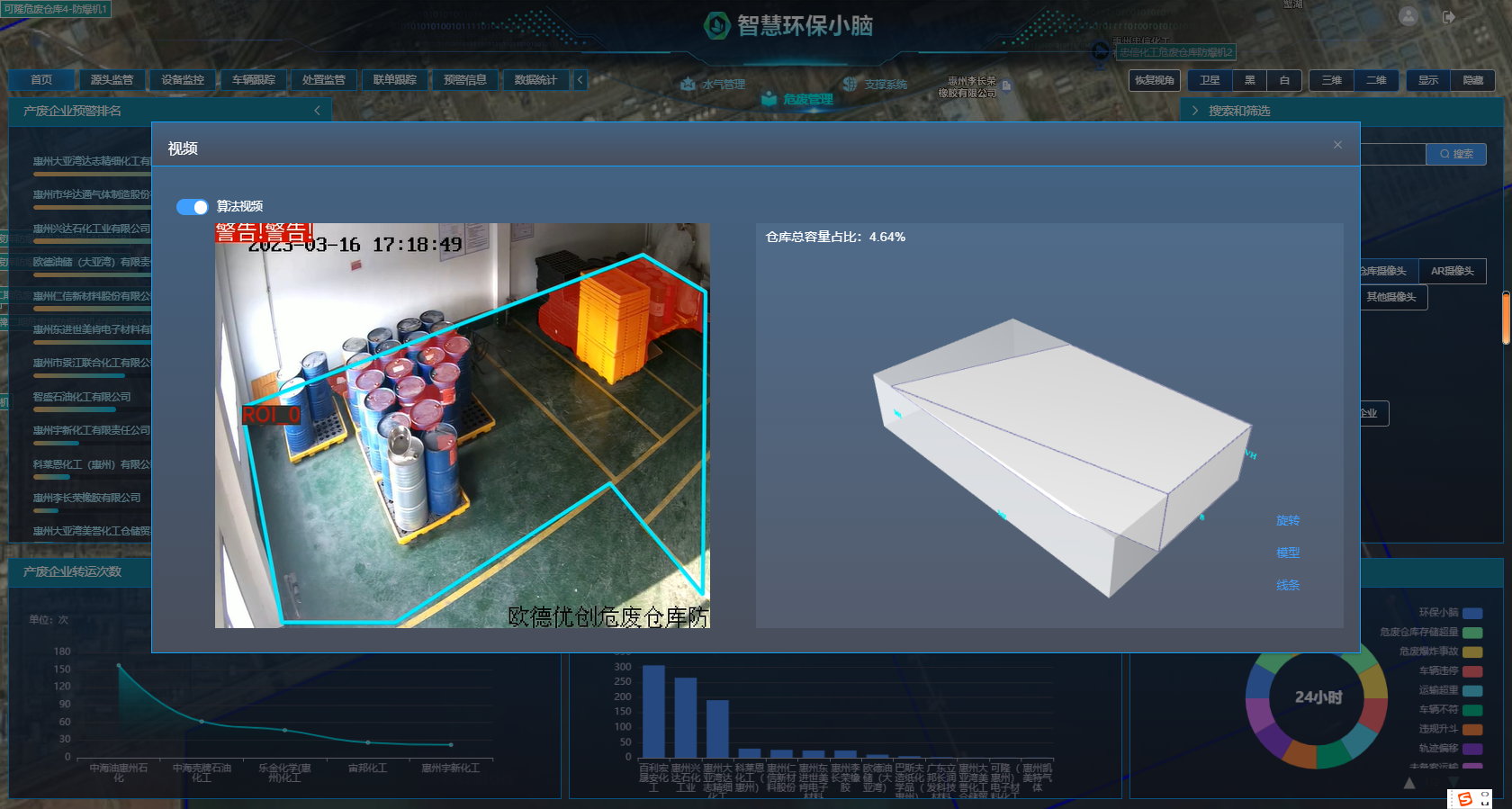The image size is (1512, 809).
Task: Expand the 搜索和筛选 panel chevron
Action: (x=1195, y=111)
